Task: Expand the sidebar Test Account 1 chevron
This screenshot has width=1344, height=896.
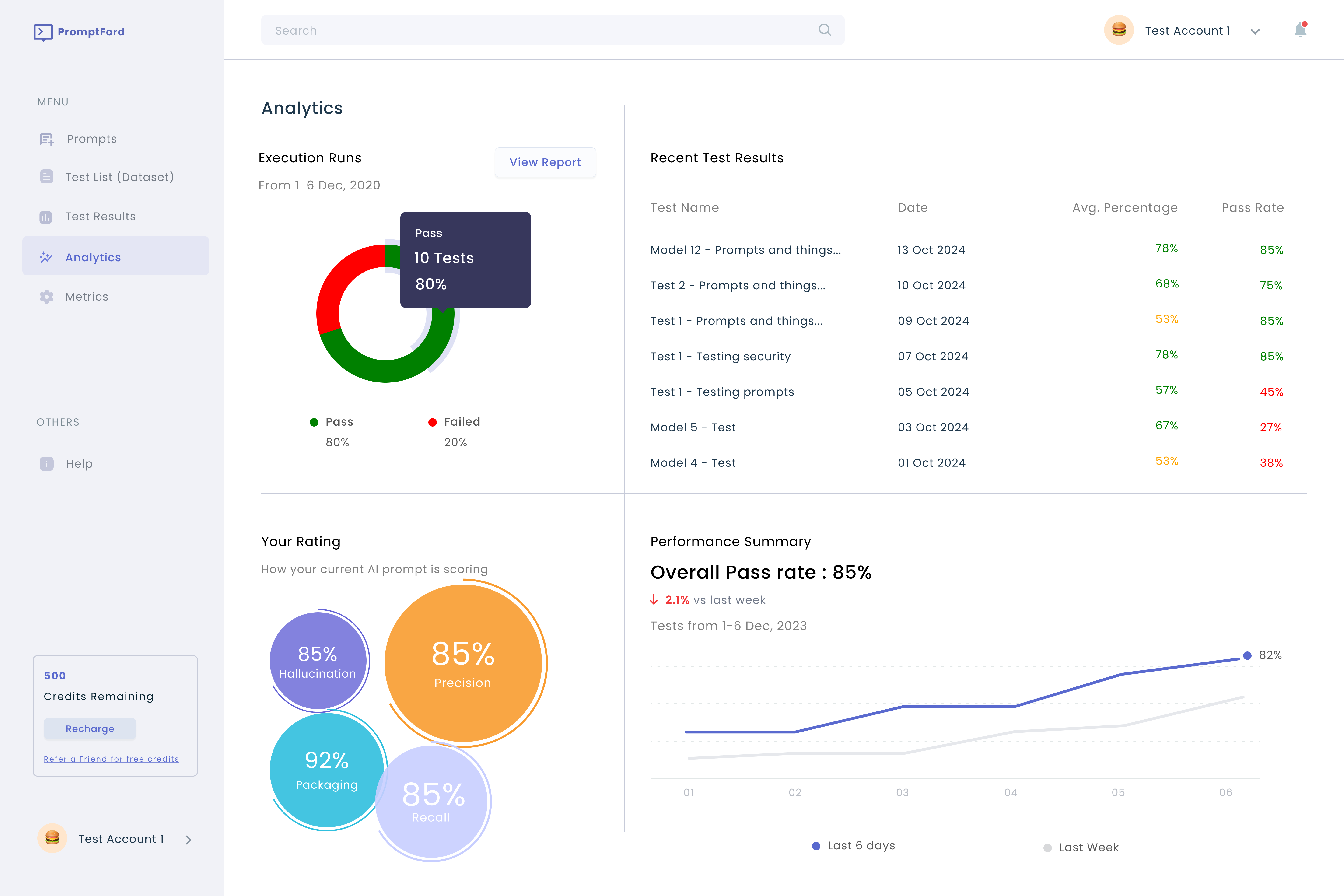Action: (188, 840)
